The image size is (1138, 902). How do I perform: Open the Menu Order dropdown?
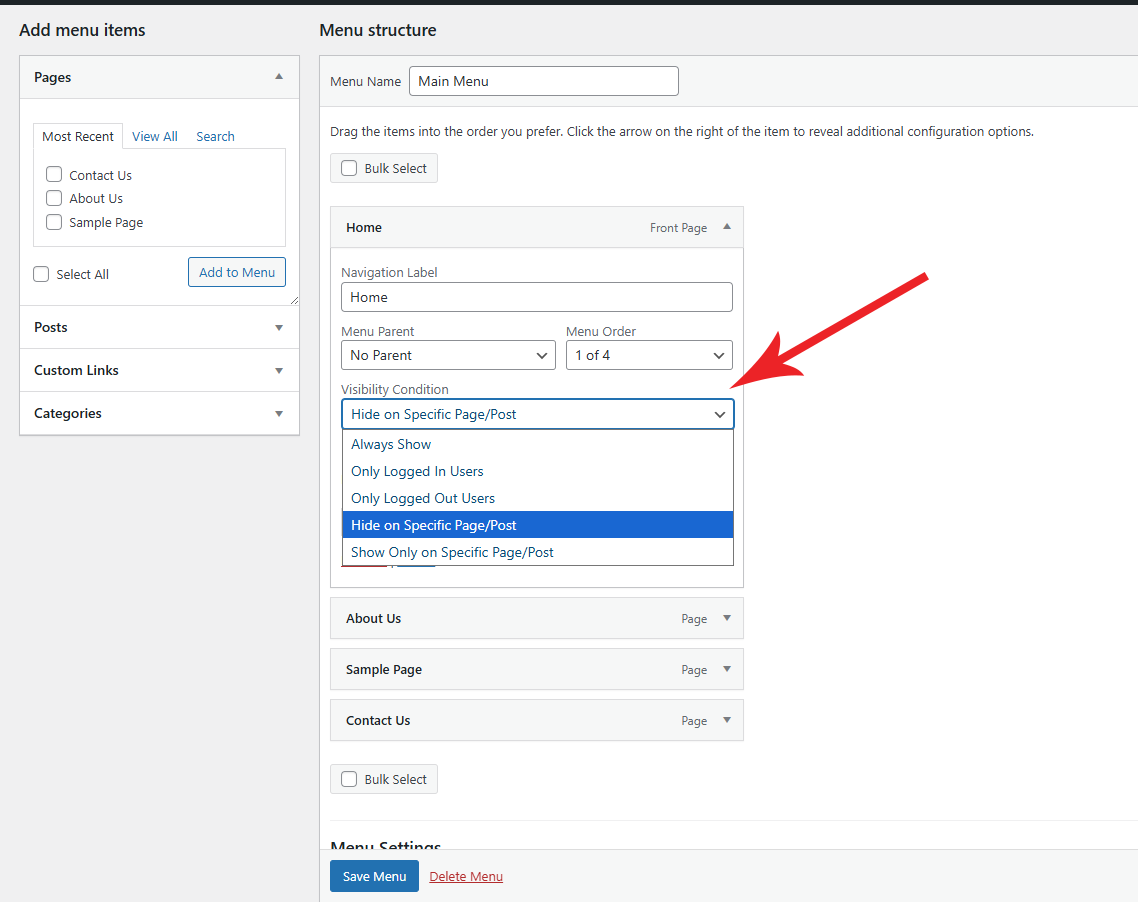[x=649, y=355]
